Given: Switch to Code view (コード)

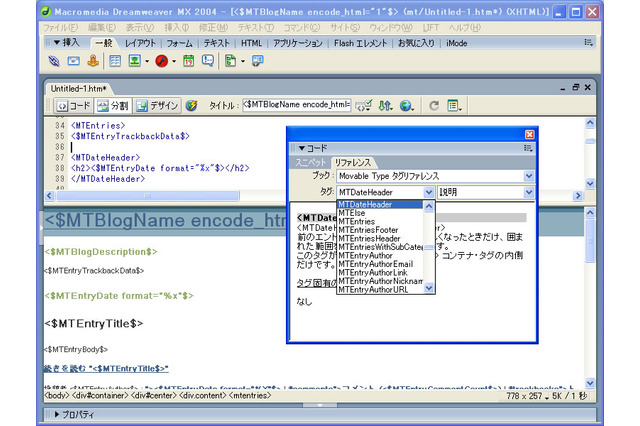Looking at the screenshot, I should point(73,106).
